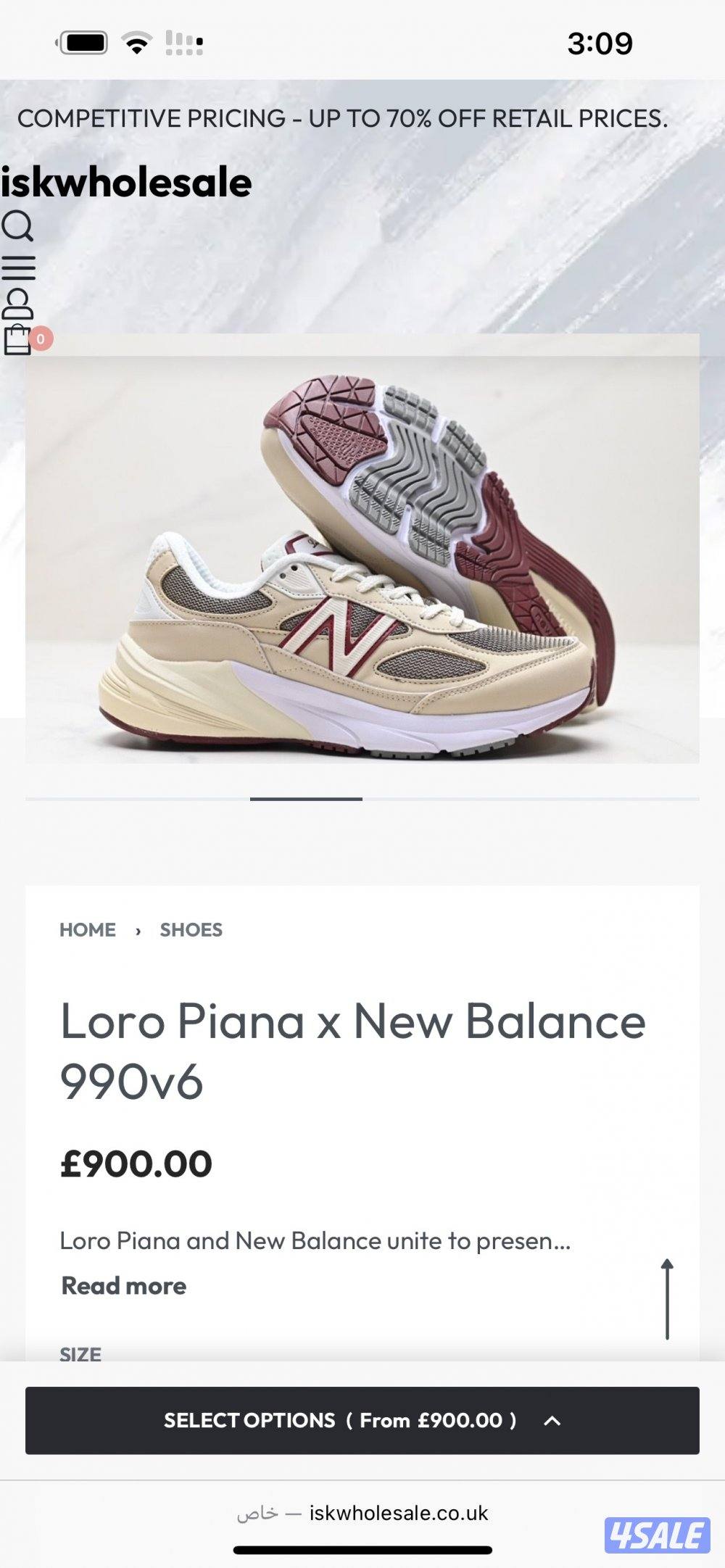The width and height of the screenshot is (725, 1568).
Task: Tap the Wi-Fi status icon
Action: click(137, 43)
